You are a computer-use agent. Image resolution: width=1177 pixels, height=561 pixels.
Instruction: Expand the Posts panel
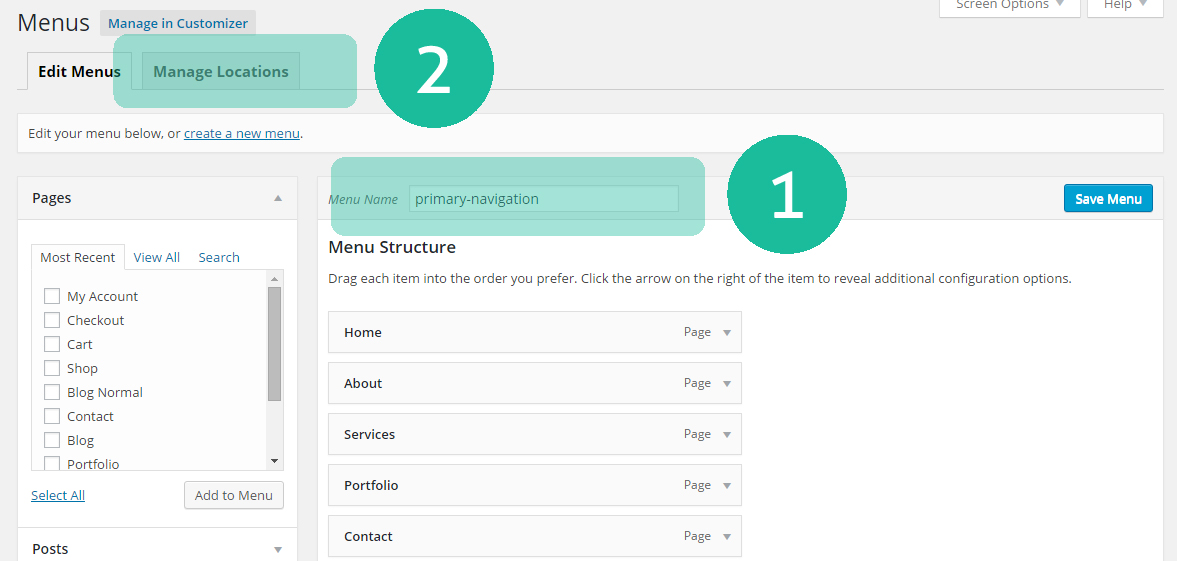(278, 549)
